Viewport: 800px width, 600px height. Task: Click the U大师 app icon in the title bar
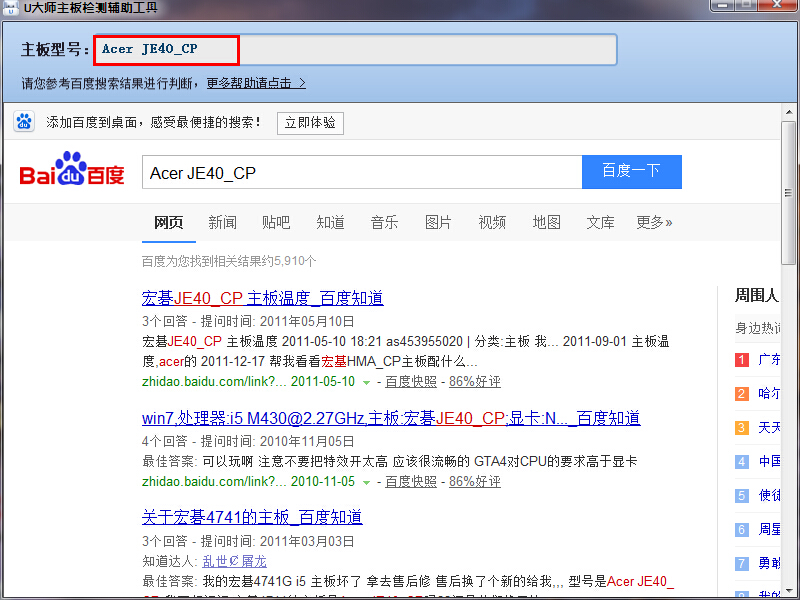[10, 8]
